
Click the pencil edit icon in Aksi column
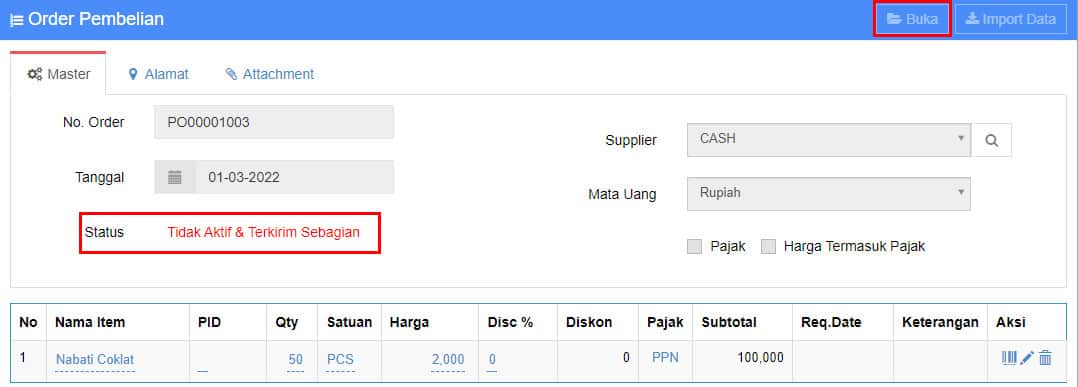[1027, 357]
